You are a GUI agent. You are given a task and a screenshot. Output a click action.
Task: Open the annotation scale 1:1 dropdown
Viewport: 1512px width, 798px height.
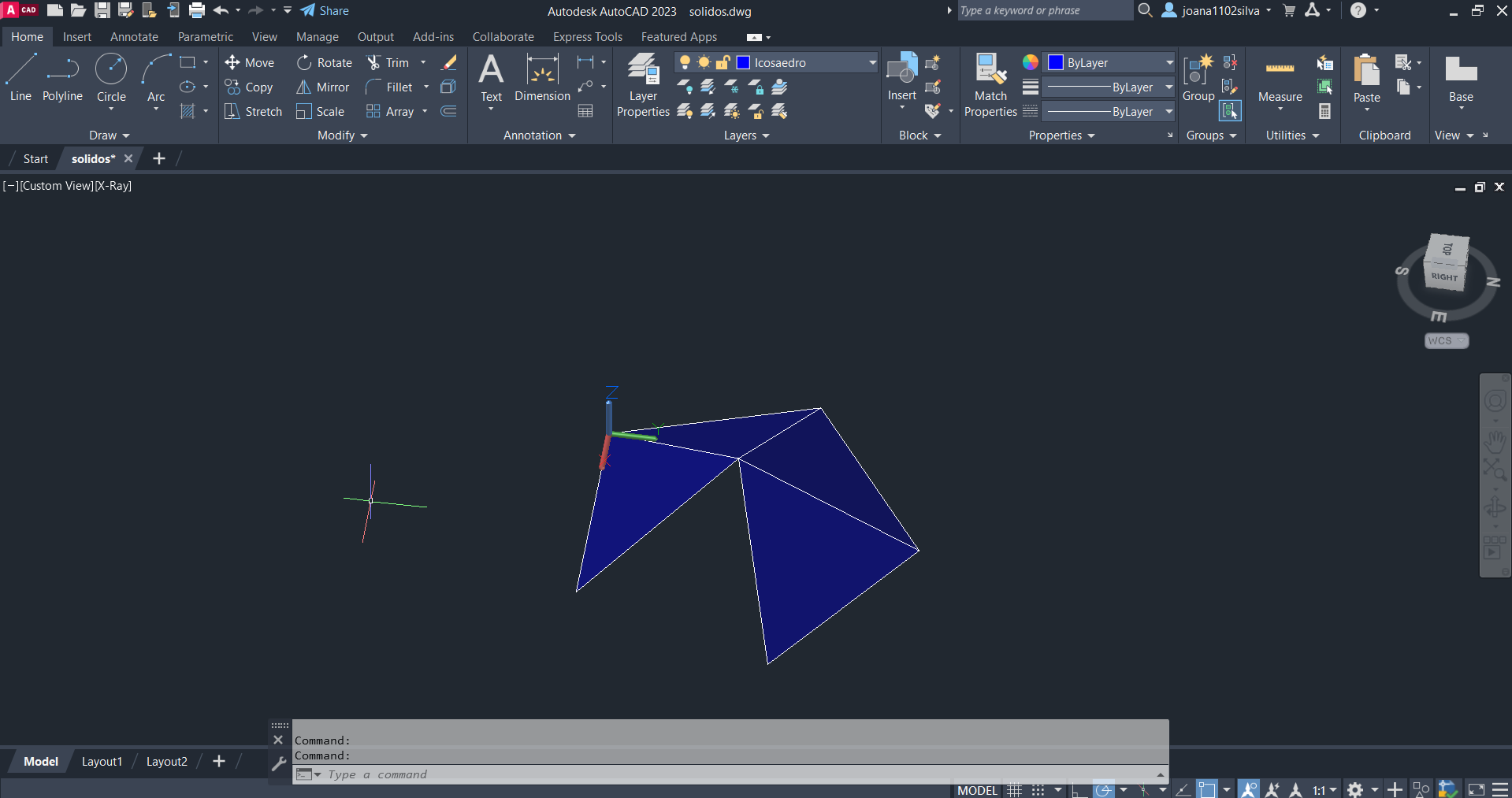pyautogui.click(x=1324, y=789)
